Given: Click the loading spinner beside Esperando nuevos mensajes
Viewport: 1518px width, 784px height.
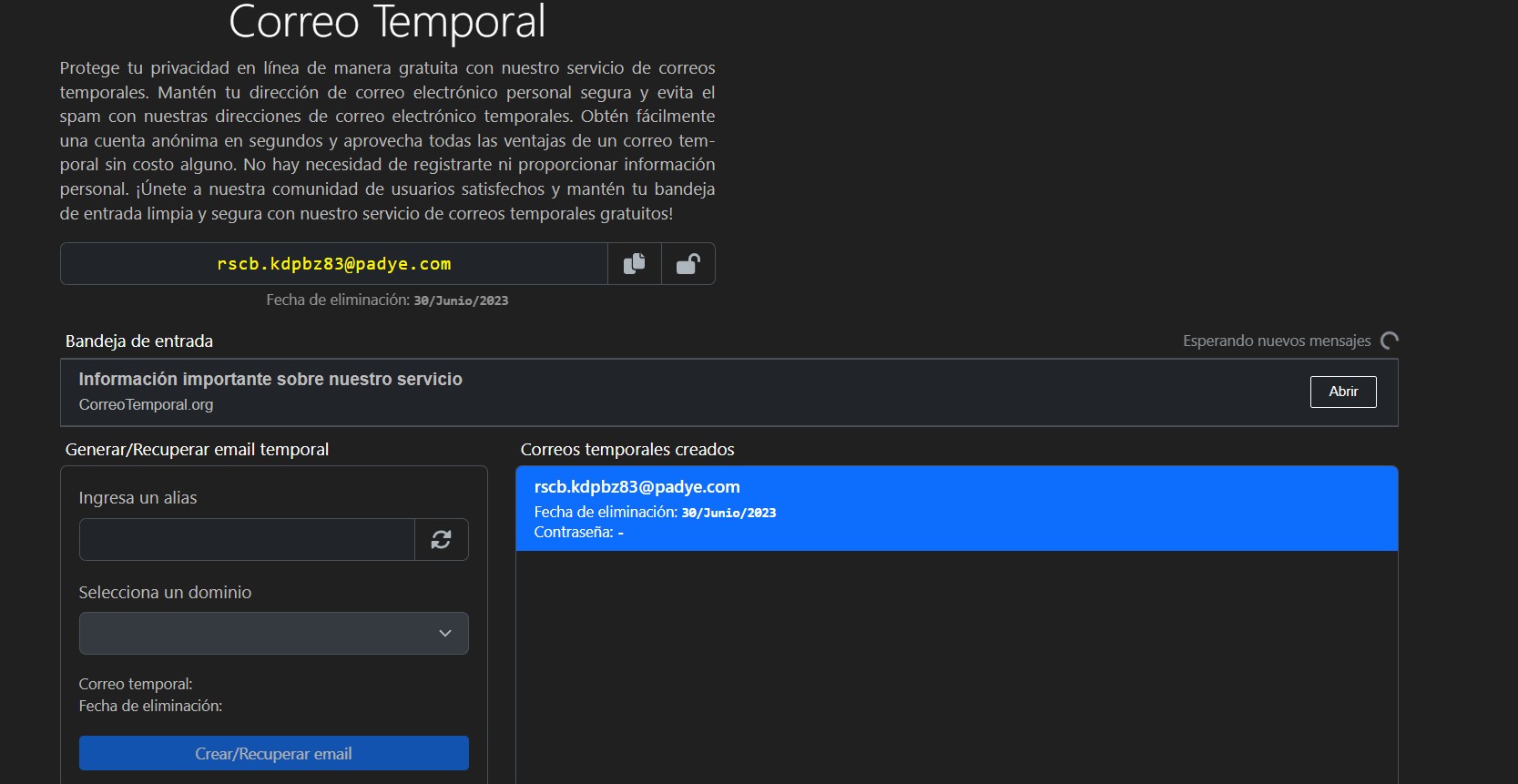Looking at the screenshot, I should [x=1390, y=341].
